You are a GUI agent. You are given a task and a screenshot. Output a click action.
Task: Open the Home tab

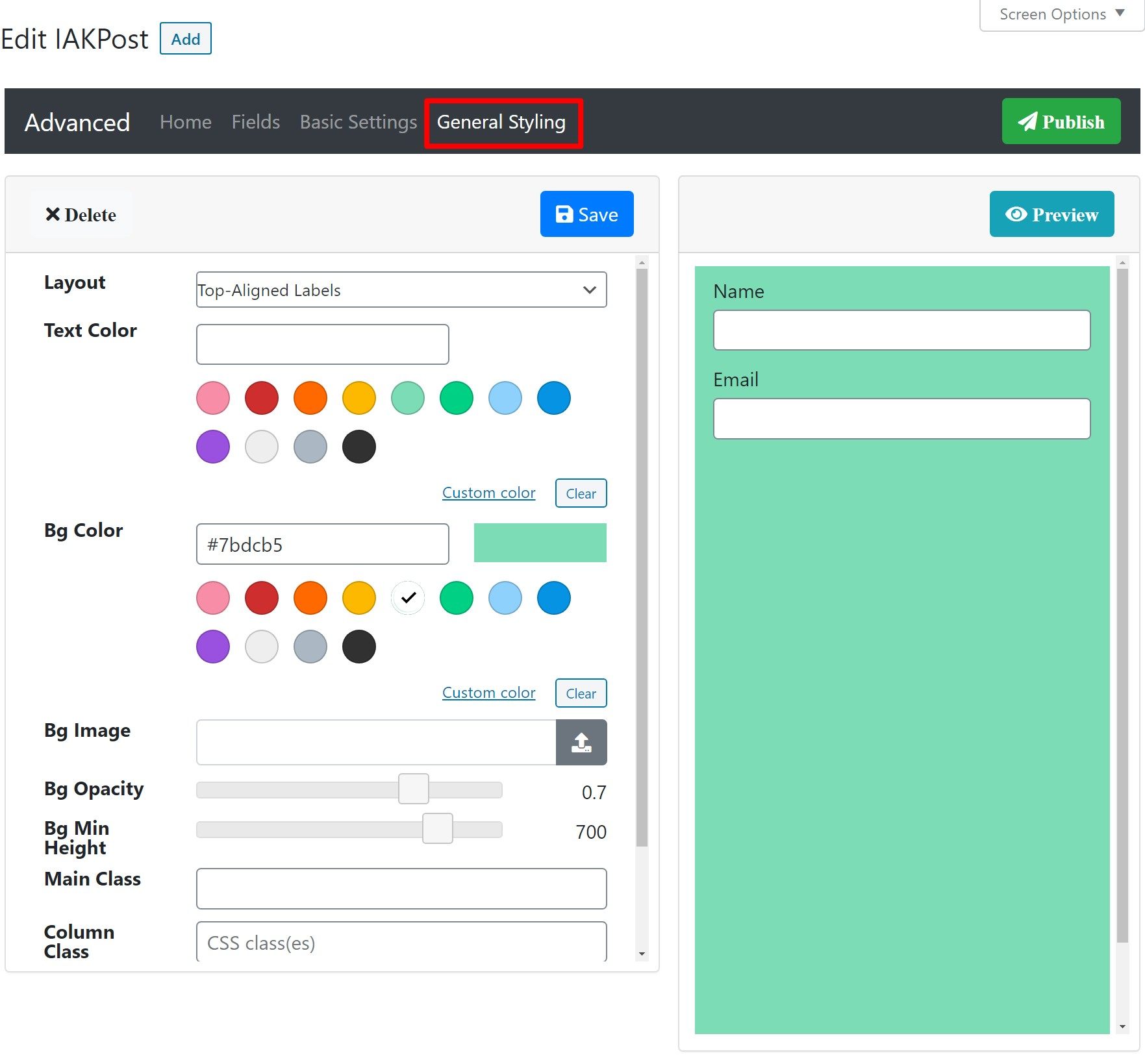click(x=186, y=121)
